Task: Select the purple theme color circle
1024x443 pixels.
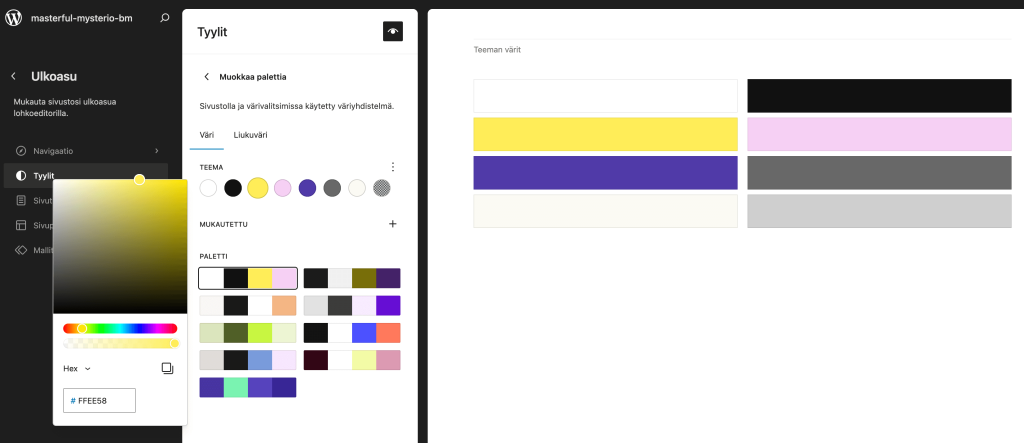Action: point(308,188)
